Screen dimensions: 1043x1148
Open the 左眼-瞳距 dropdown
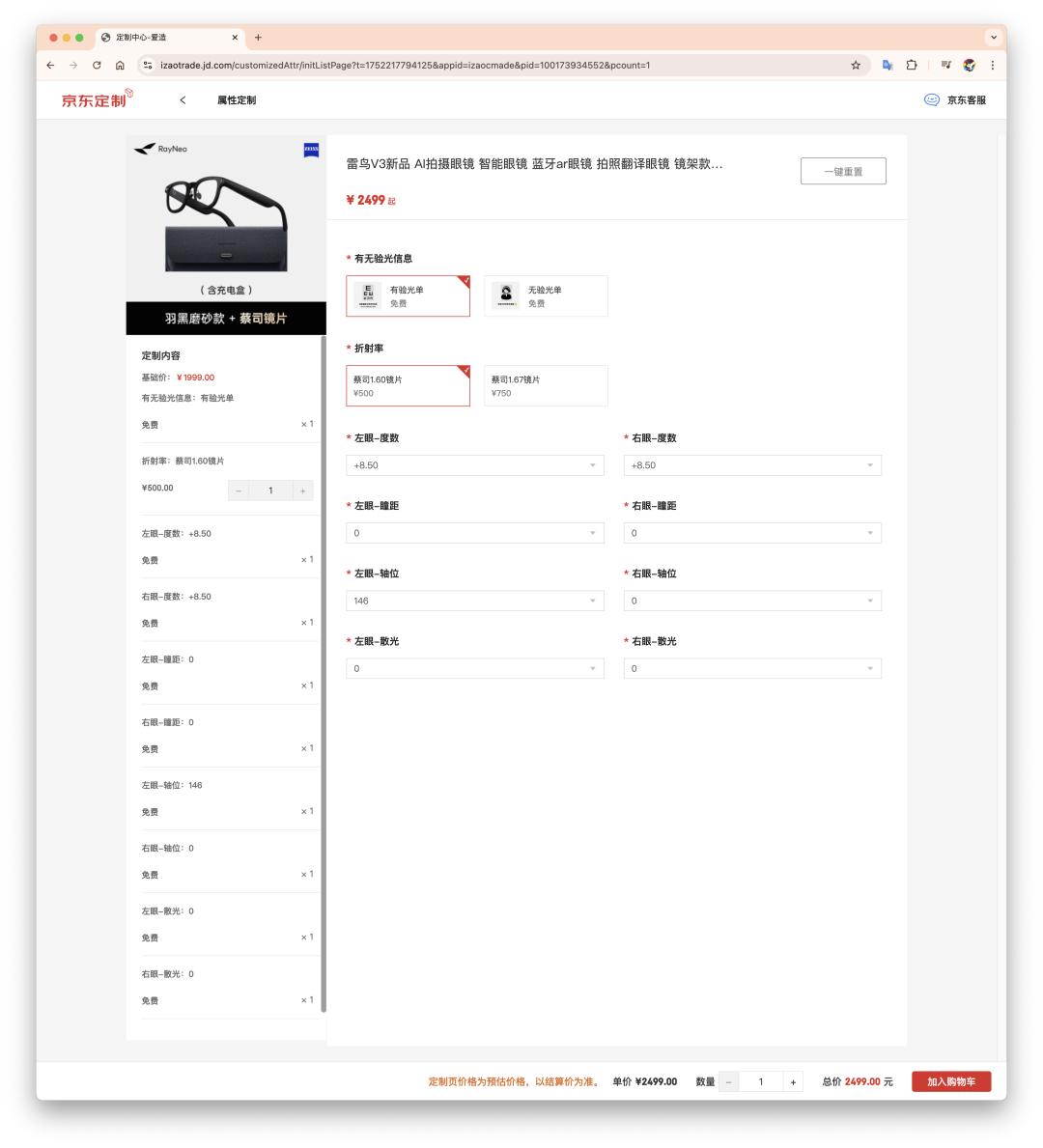(474, 533)
